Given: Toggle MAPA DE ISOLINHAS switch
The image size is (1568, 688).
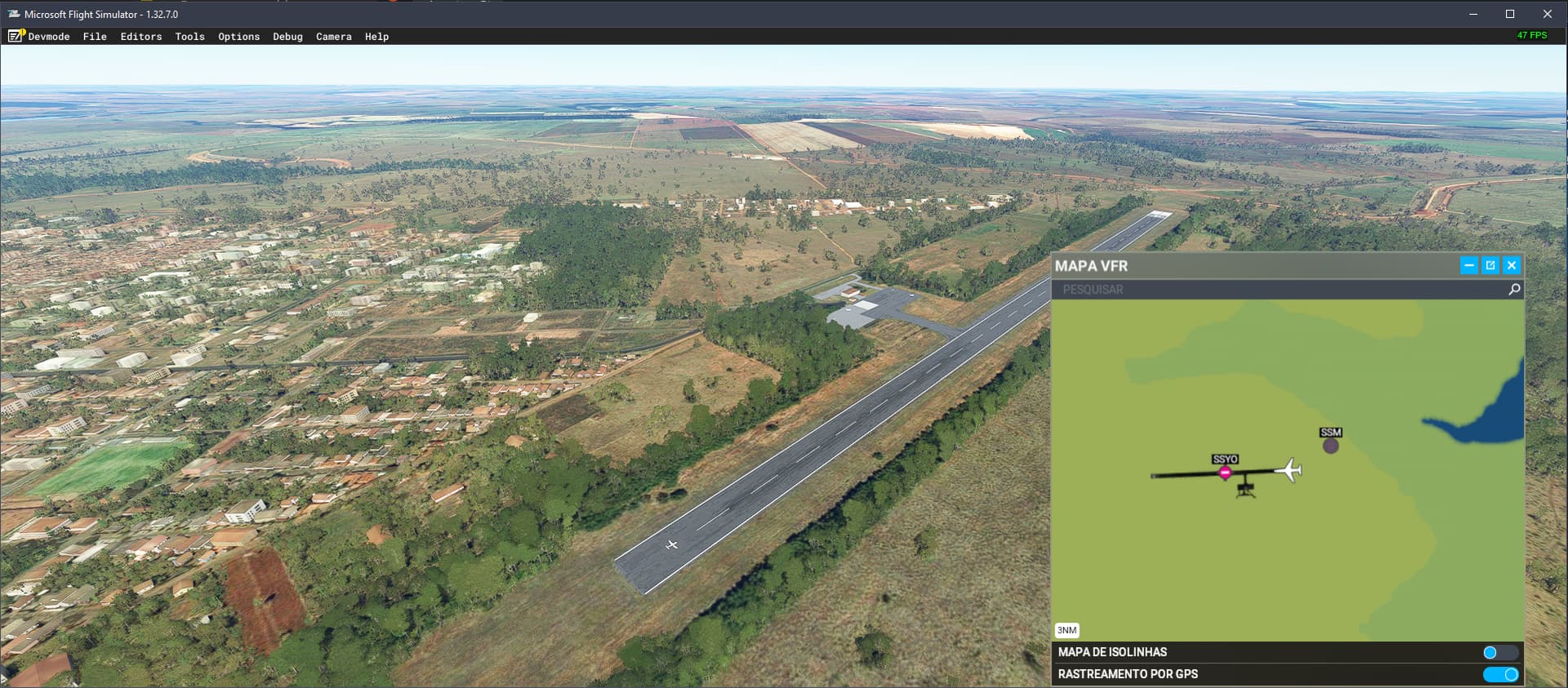Looking at the screenshot, I should pyautogui.click(x=1500, y=652).
